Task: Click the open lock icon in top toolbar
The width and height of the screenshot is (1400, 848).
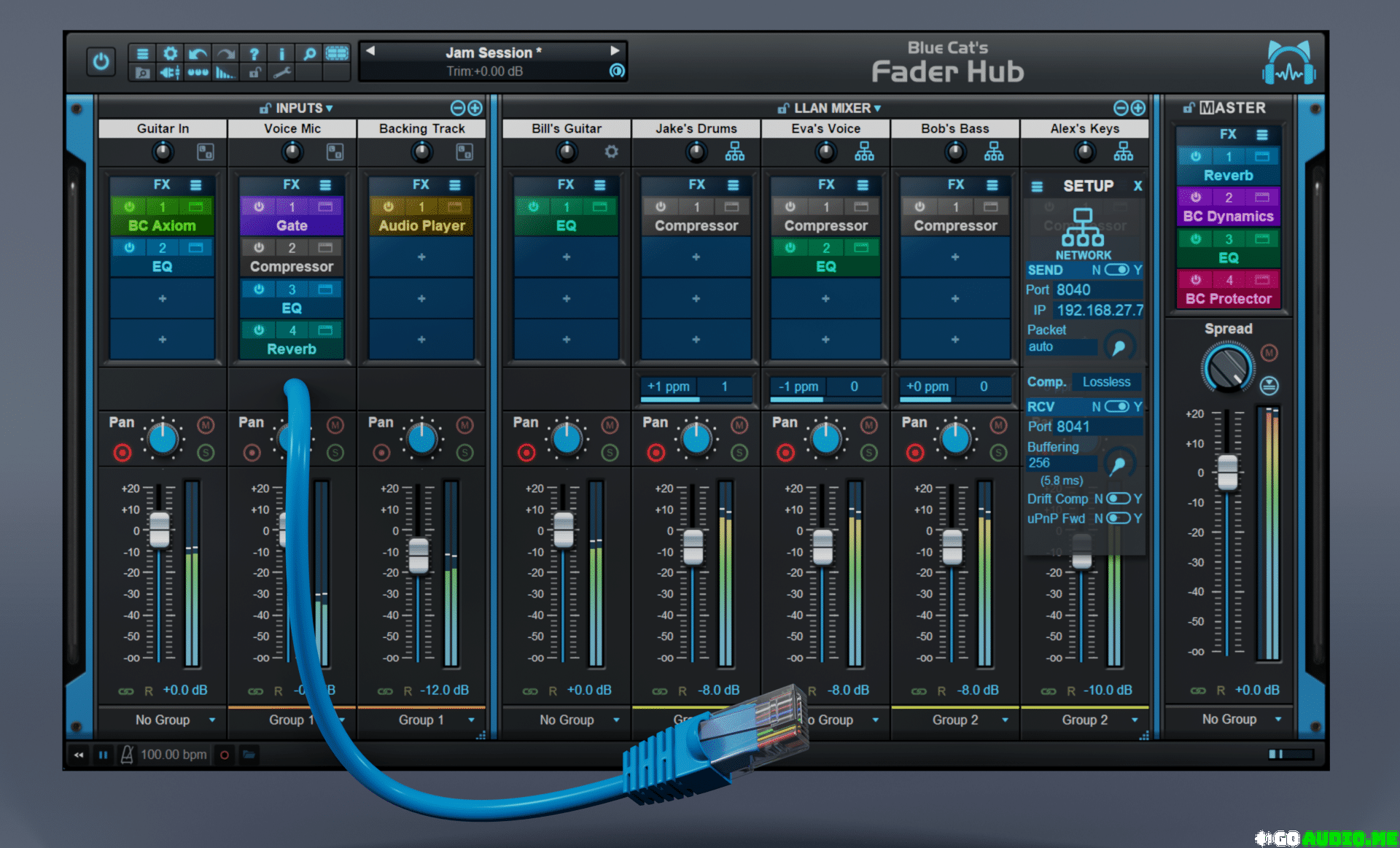Action: (254, 72)
